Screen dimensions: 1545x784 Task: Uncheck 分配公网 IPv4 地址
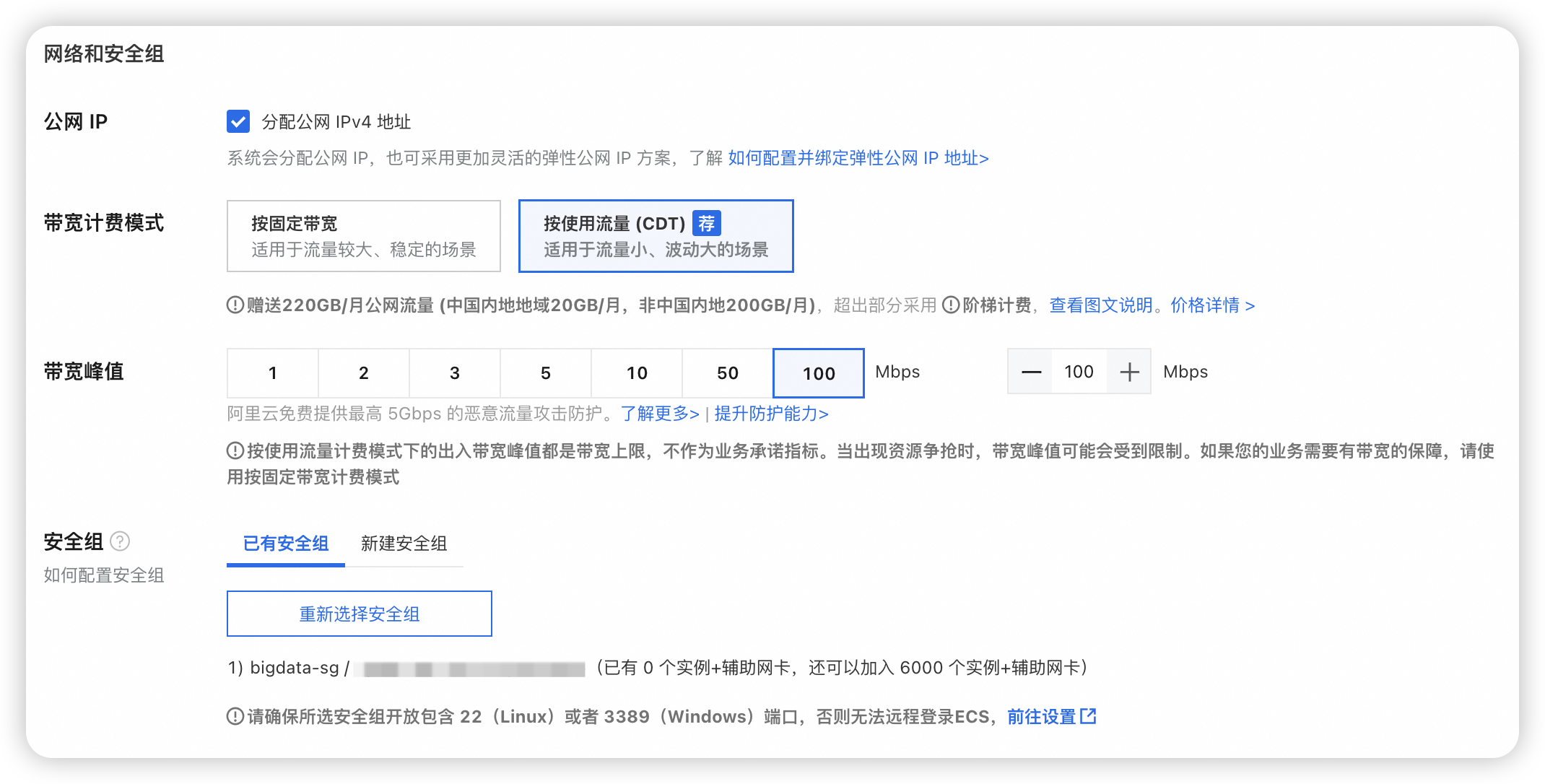click(x=238, y=122)
